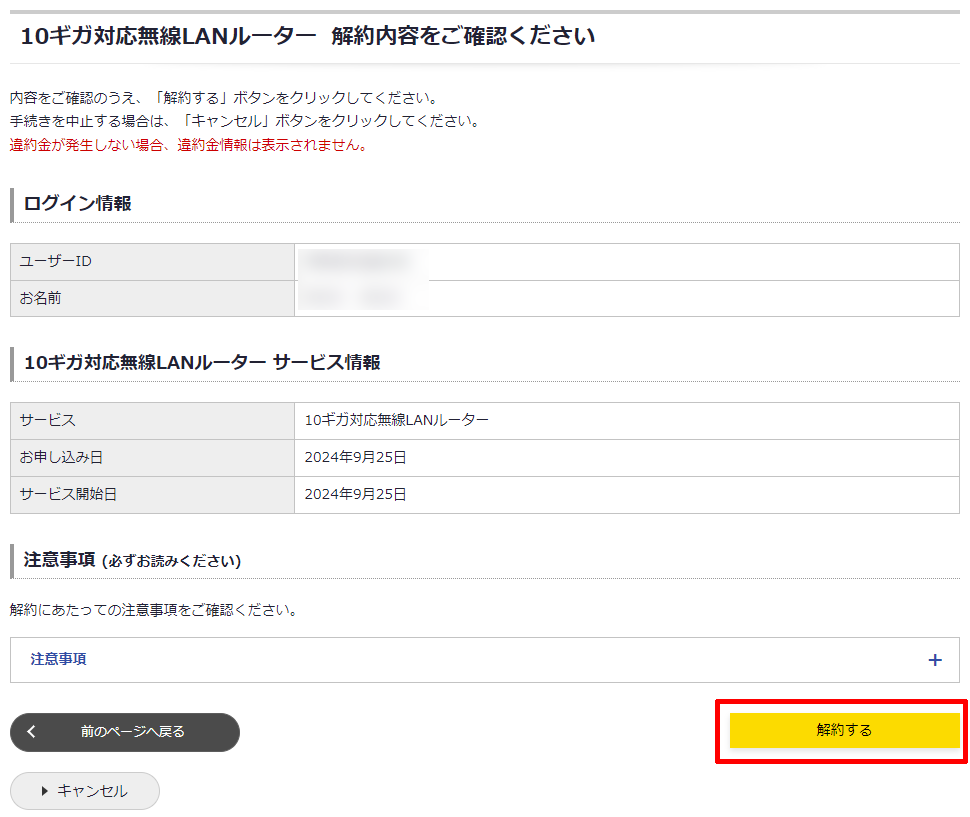Click the お申し込み日 label cell
The width and height of the screenshot is (970, 817).
(x=152, y=458)
